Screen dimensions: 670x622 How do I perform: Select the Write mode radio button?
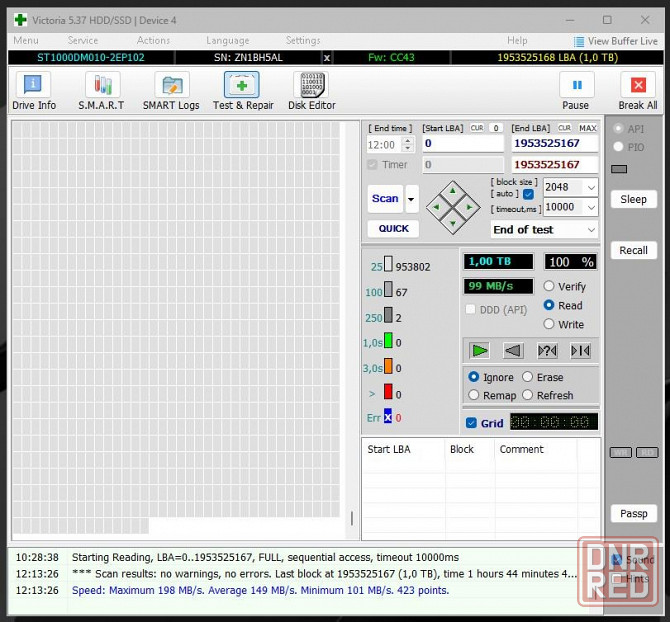click(x=549, y=324)
